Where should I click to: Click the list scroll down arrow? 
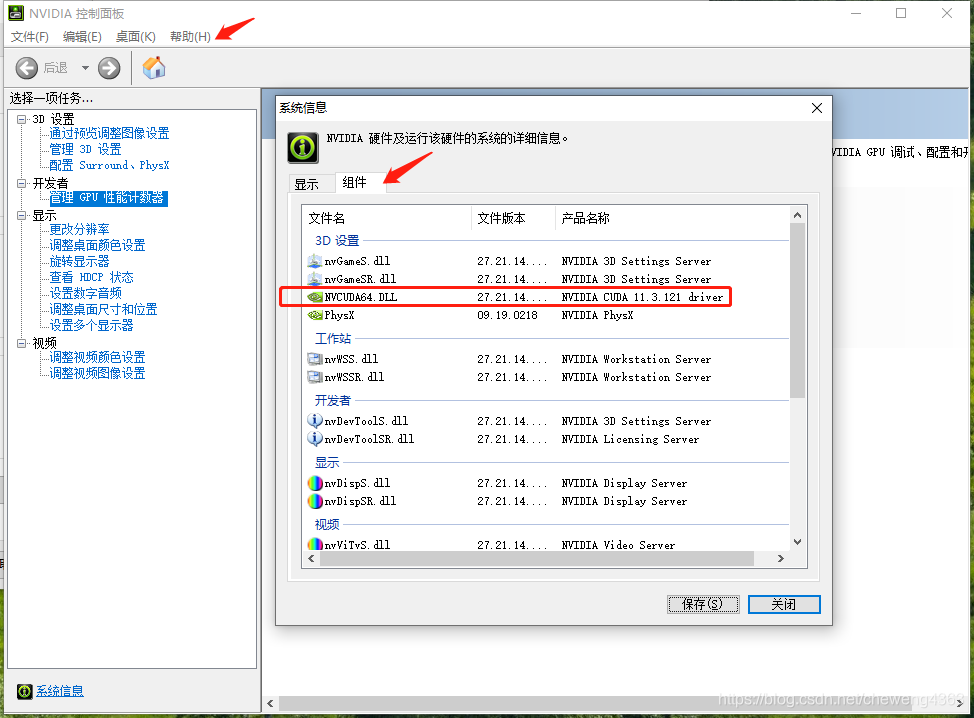[798, 542]
